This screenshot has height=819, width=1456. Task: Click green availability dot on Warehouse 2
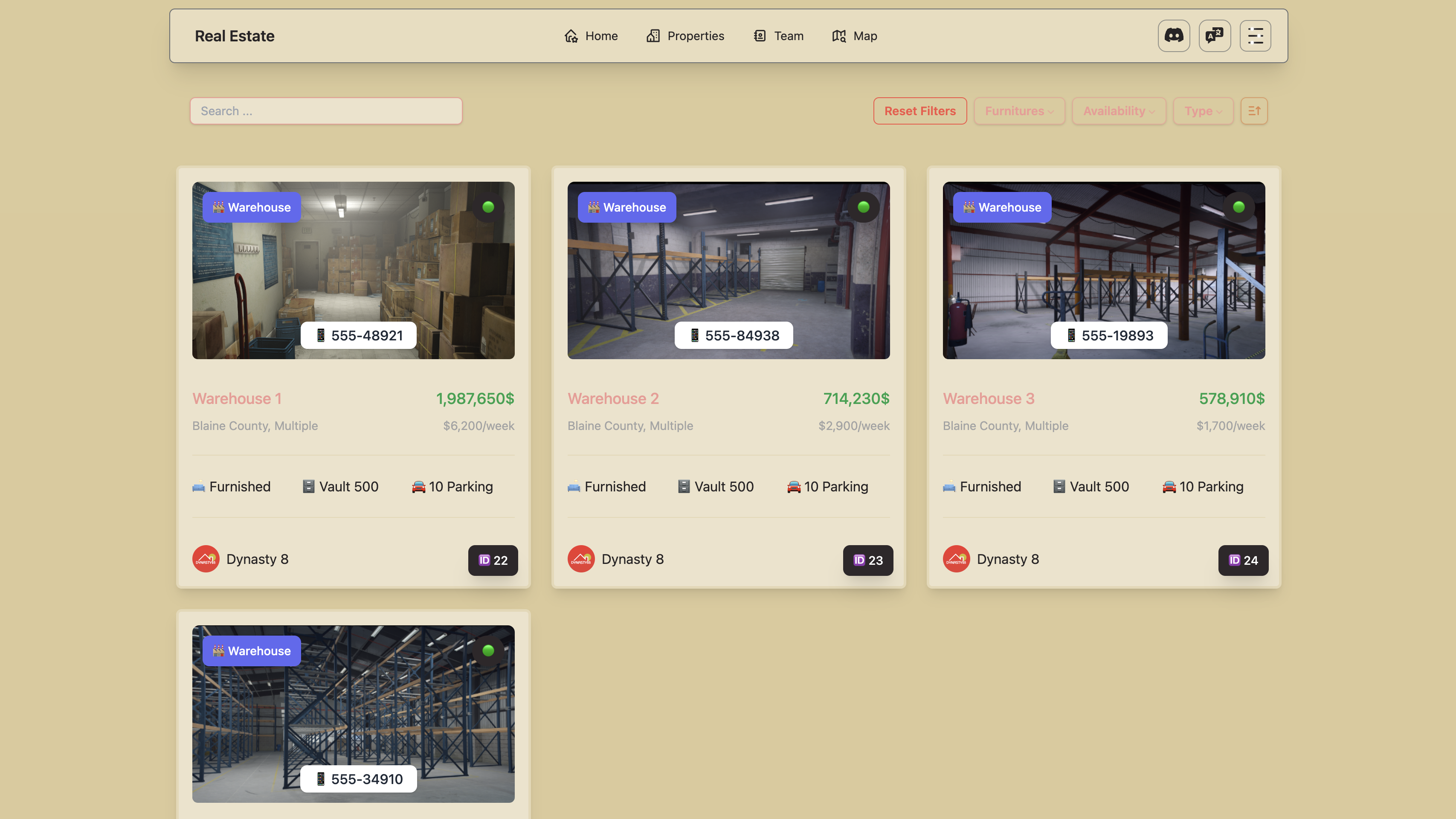863,207
